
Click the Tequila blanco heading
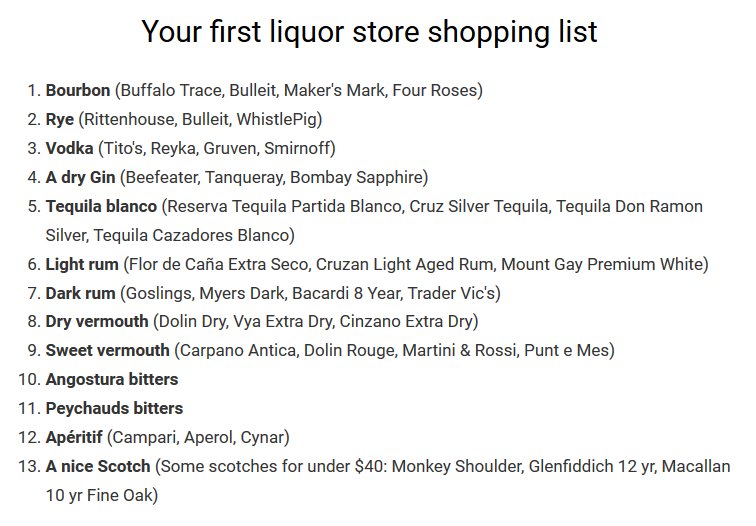tap(101, 206)
